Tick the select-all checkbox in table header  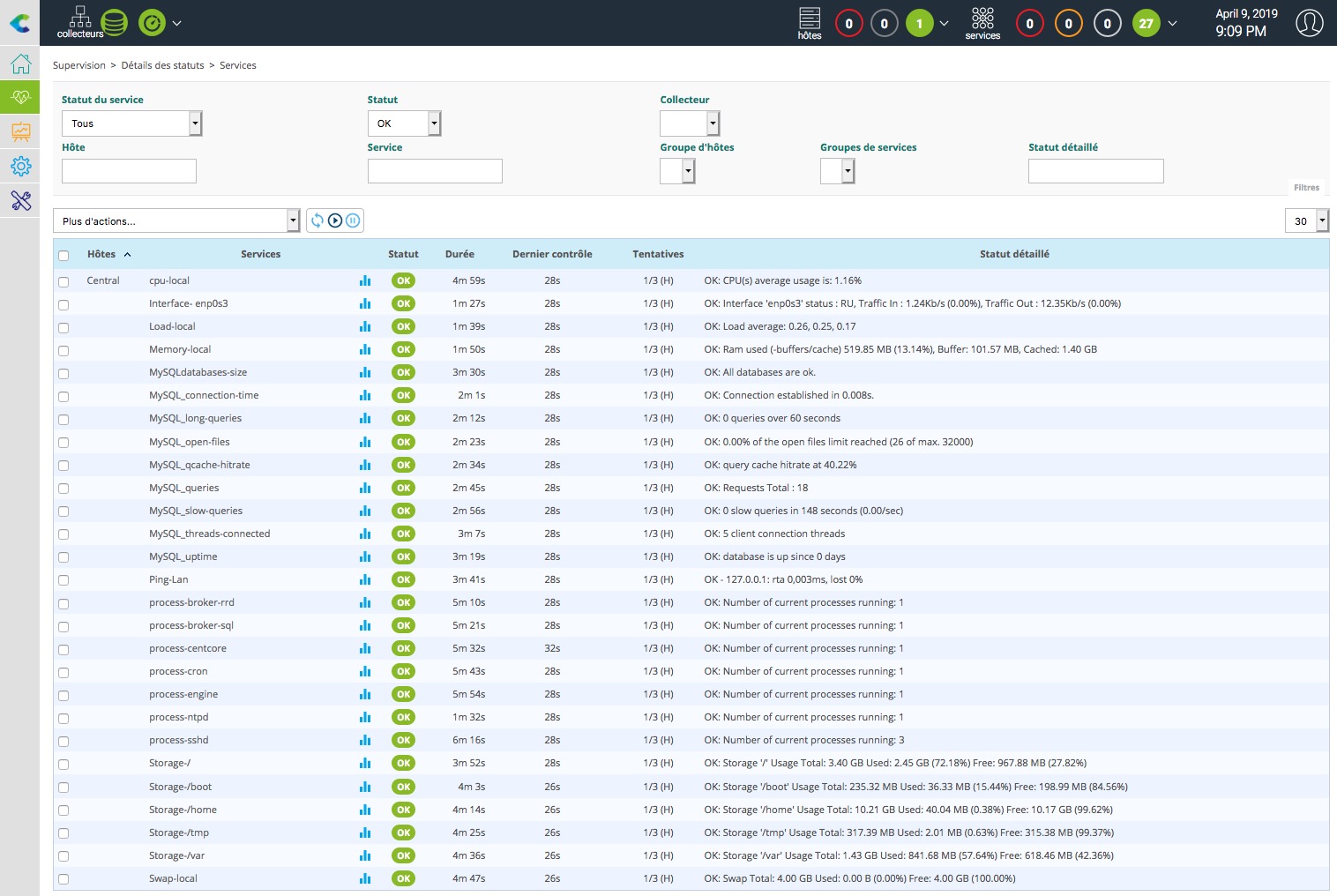pos(63,256)
